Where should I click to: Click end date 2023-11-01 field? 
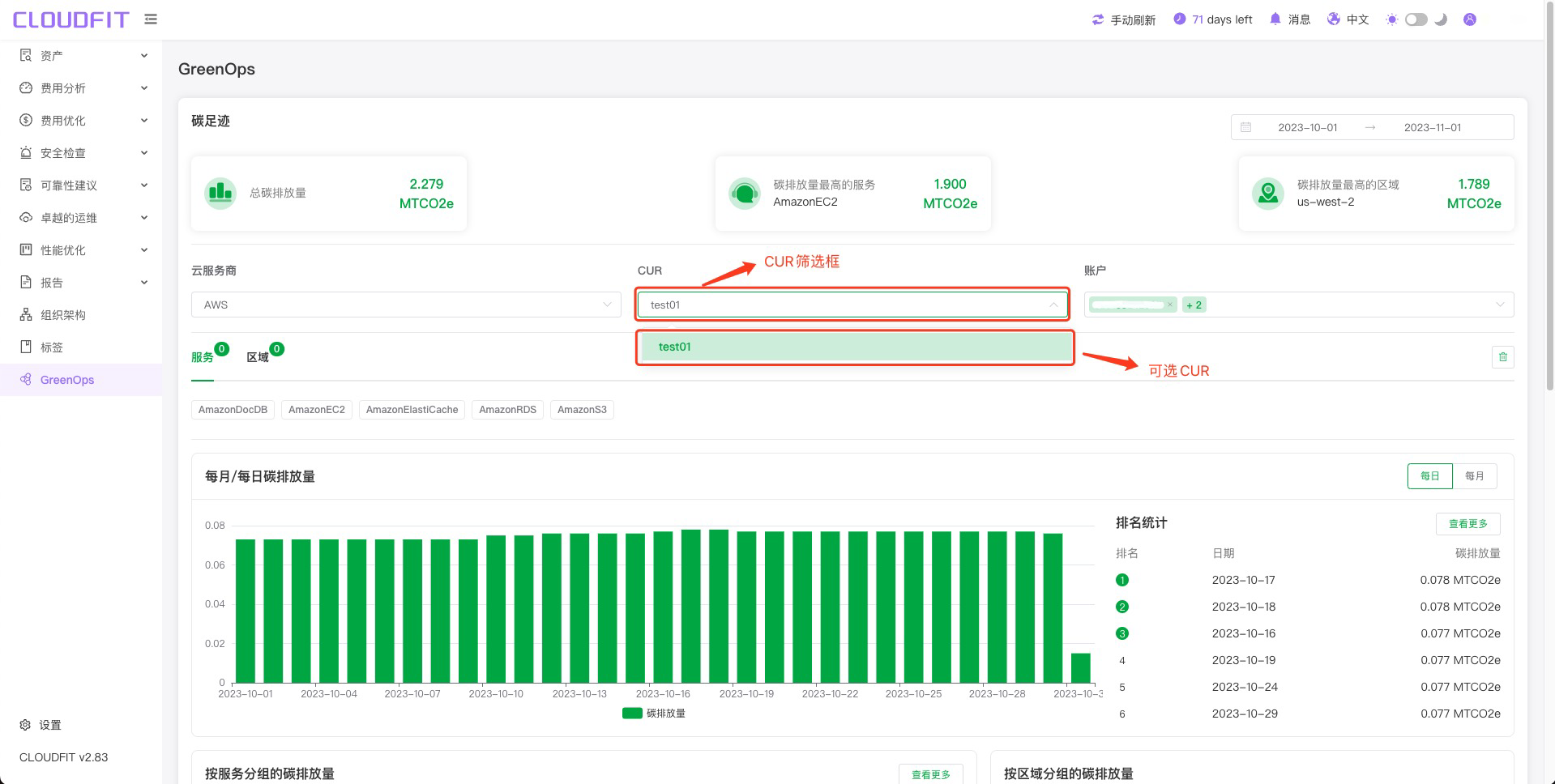[x=1433, y=127]
